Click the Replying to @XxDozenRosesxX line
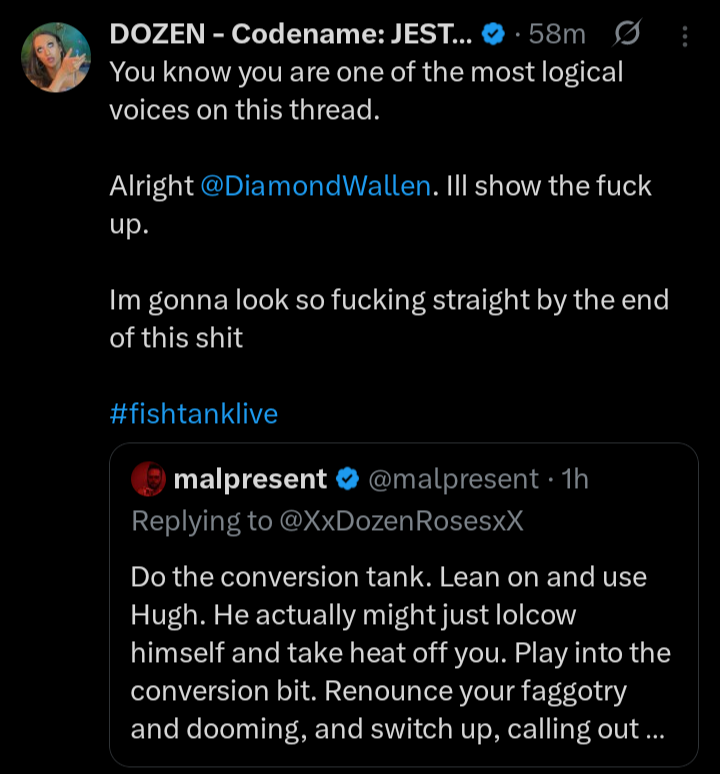Viewport: 720px width, 774px height. [x=327, y=521]
